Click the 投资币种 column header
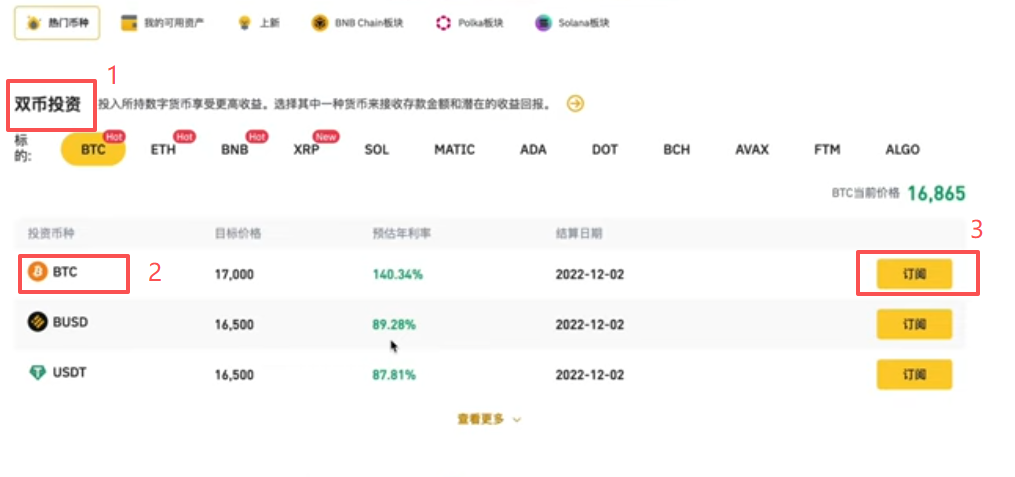Image resolution: width=1015 pixels, height=477 pixels. pos(51,233)
